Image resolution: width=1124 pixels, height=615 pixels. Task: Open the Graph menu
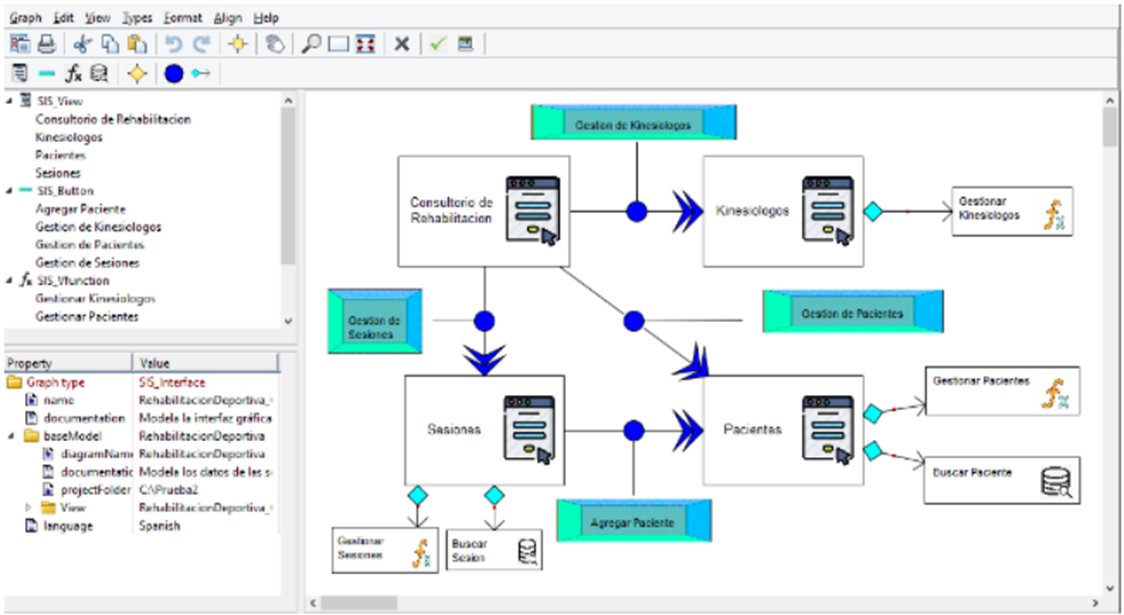coord(26,17)
